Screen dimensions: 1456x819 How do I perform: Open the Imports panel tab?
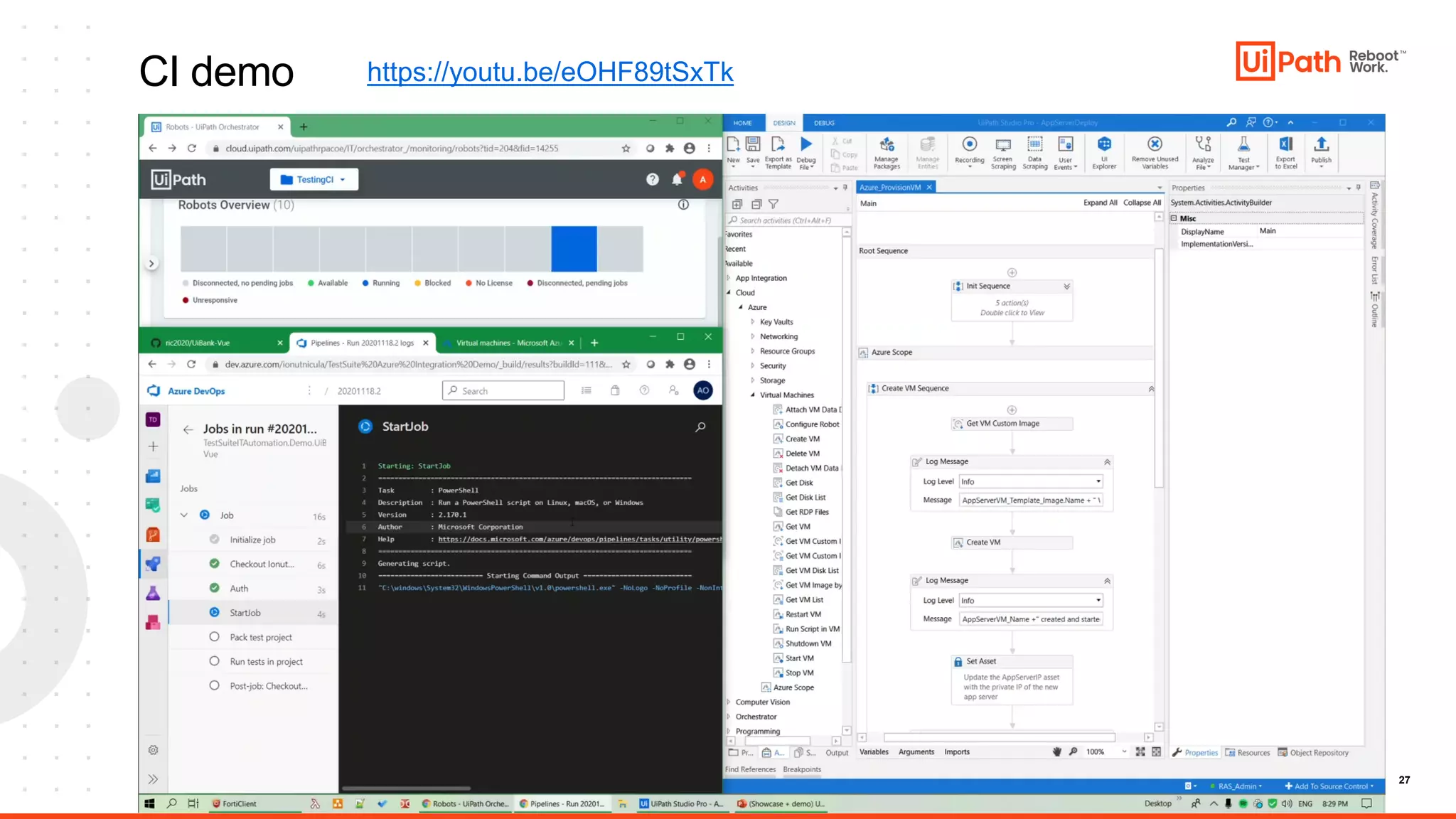957,751
